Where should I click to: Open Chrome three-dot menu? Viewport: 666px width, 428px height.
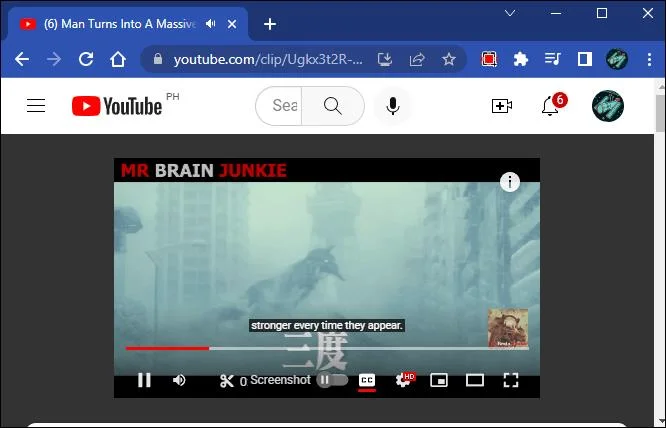649,59
